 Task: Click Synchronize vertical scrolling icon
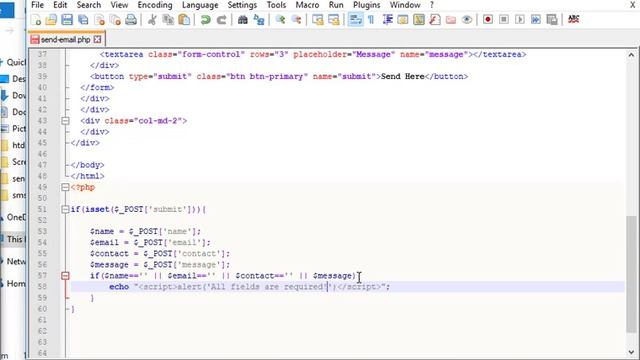click(318, 20)
